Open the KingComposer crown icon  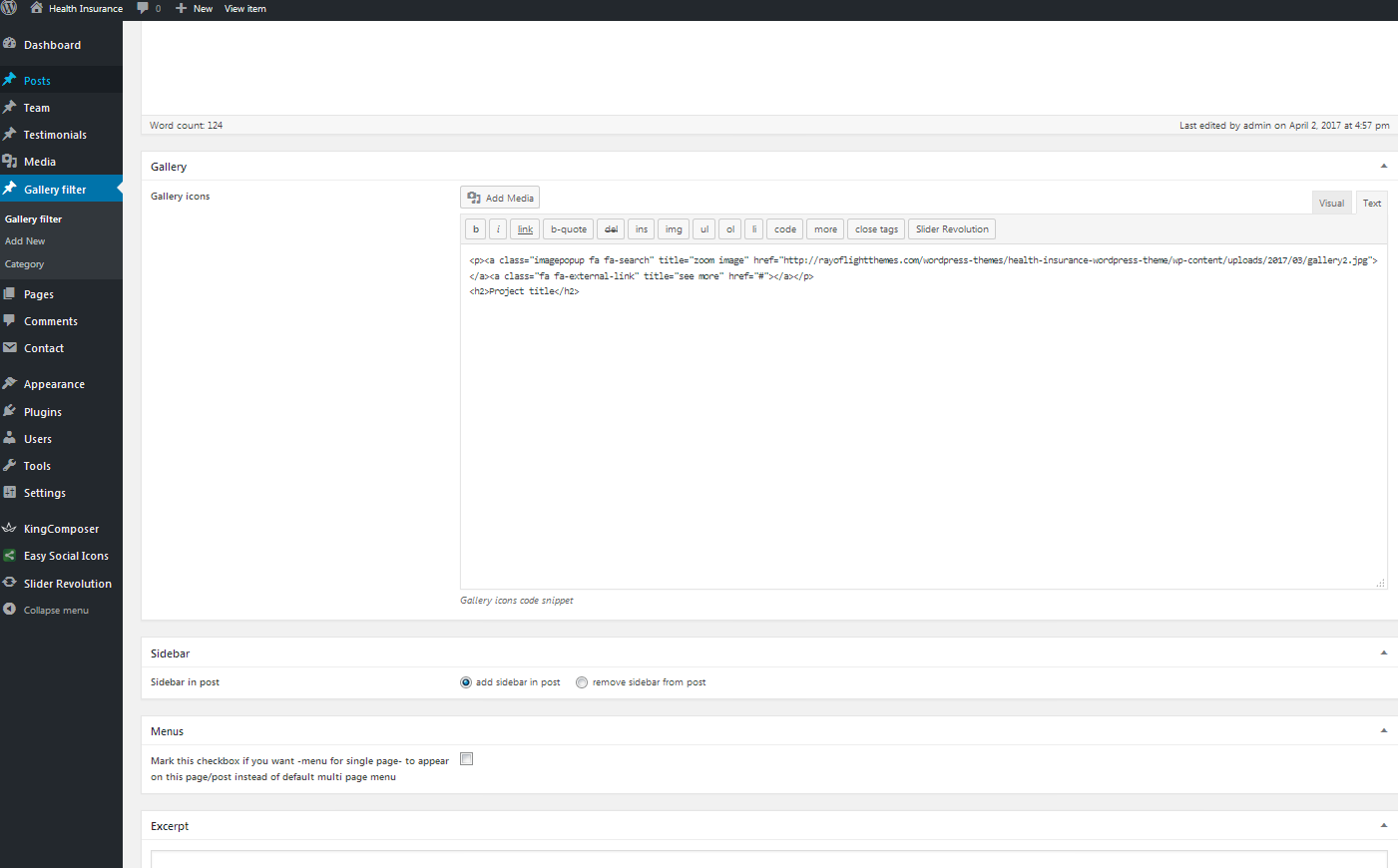tap(10, 528)
